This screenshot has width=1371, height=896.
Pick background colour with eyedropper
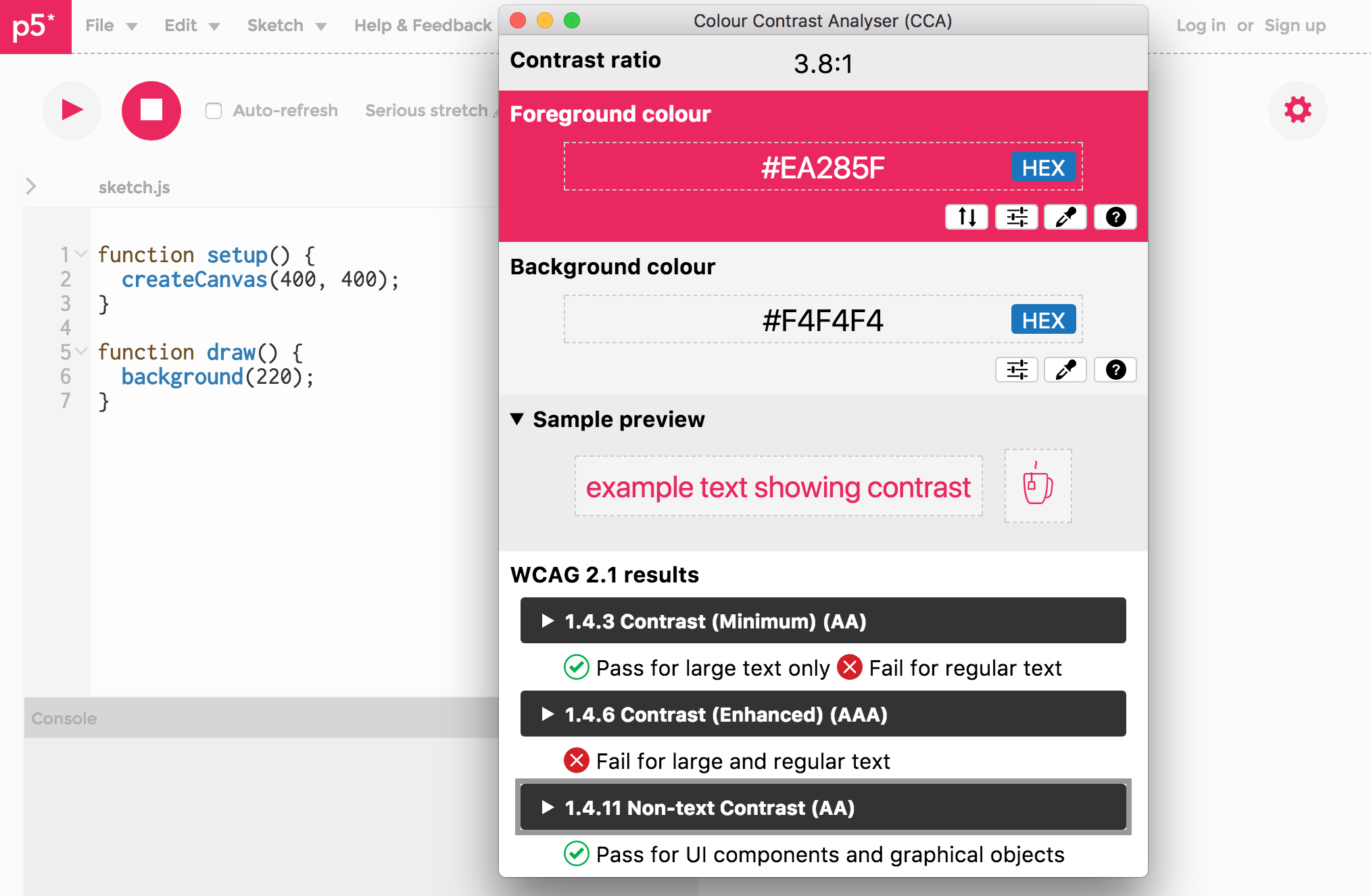click(x=1065, y=370)
